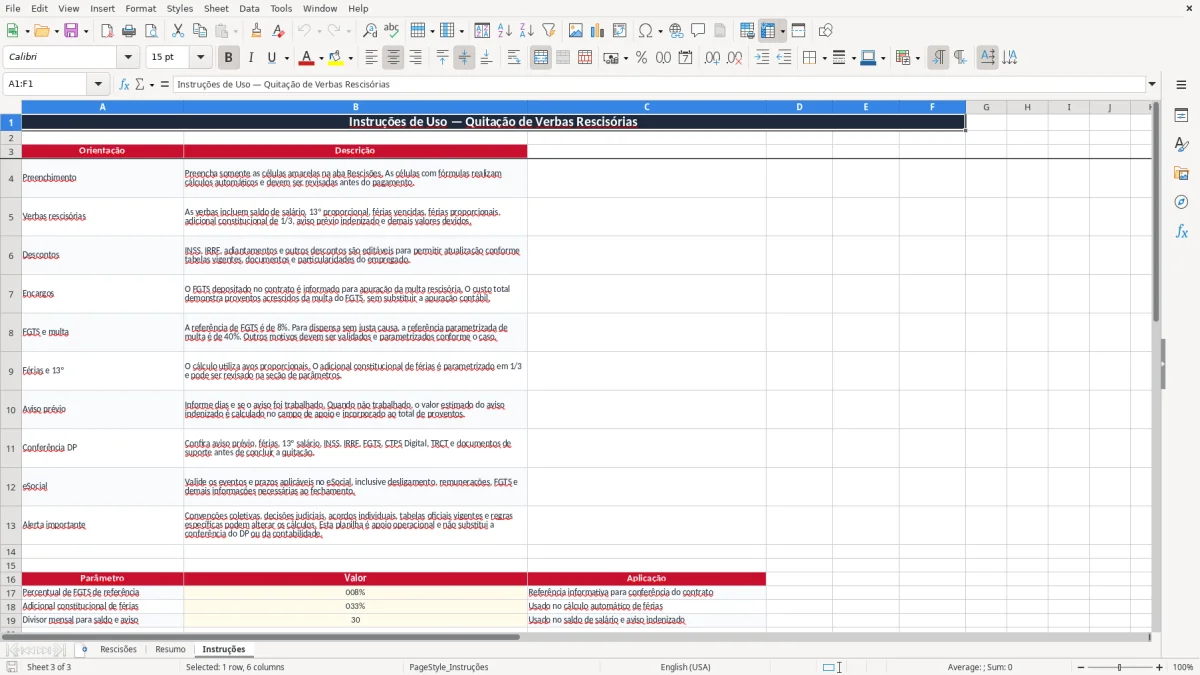Open the Font Name dropdown arrow
The image size is (1200, 675).
coord(128,58)
